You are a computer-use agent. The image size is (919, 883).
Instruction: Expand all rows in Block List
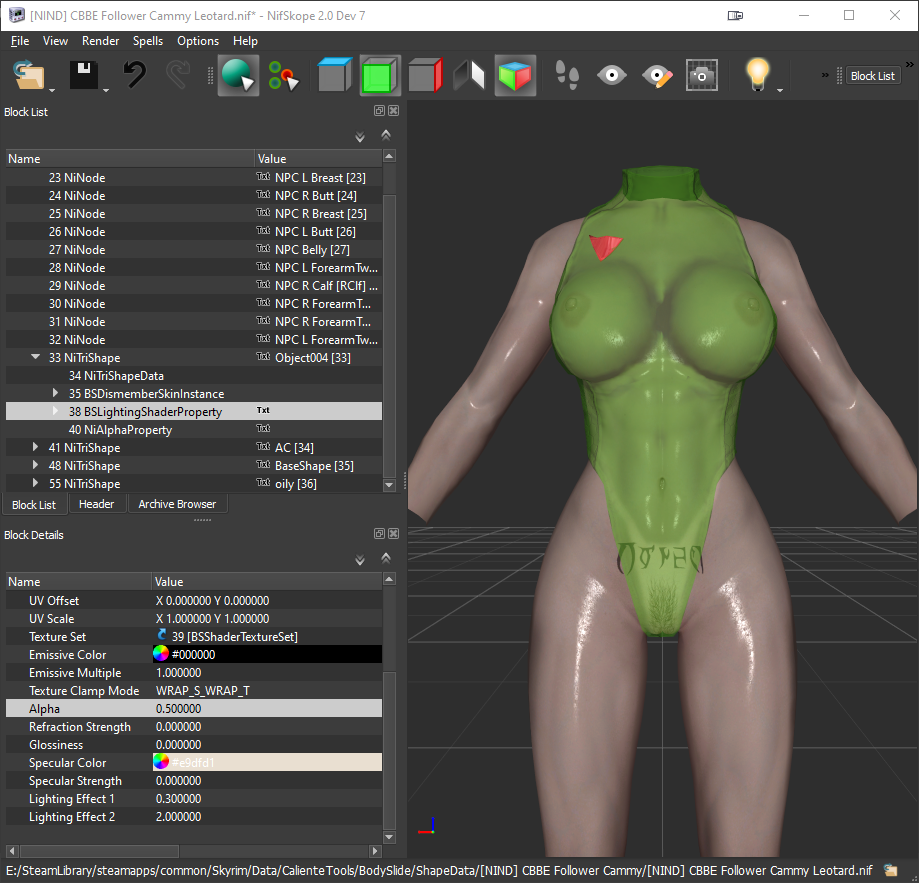pyautogui.click(x=360, y=137)
